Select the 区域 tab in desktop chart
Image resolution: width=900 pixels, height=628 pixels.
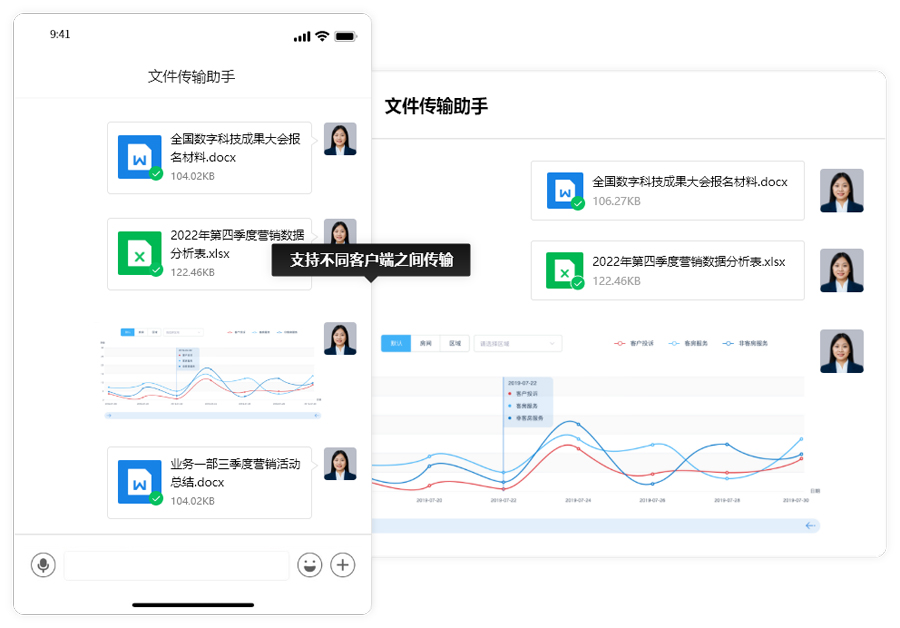455,343
